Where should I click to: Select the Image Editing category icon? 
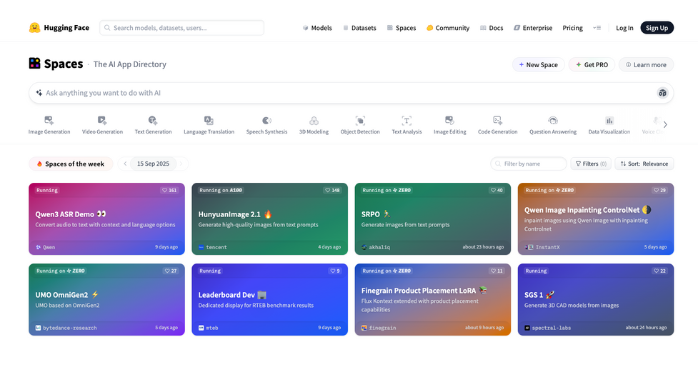coord(450,120)
